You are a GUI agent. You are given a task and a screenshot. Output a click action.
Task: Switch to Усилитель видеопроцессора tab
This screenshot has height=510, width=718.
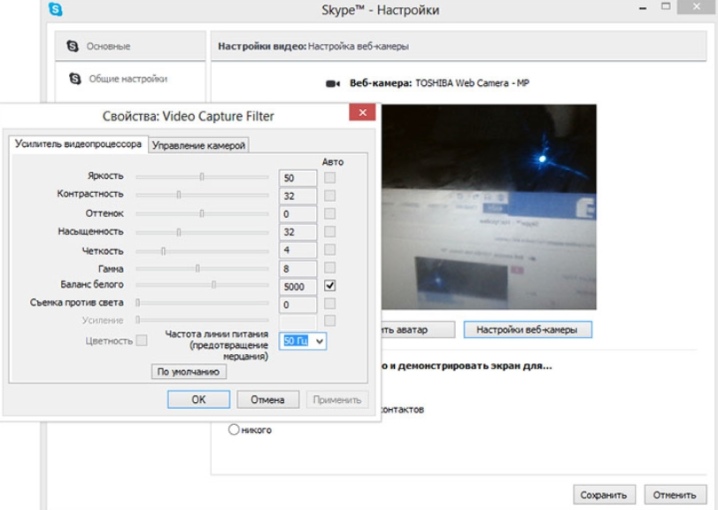[78, 144]
